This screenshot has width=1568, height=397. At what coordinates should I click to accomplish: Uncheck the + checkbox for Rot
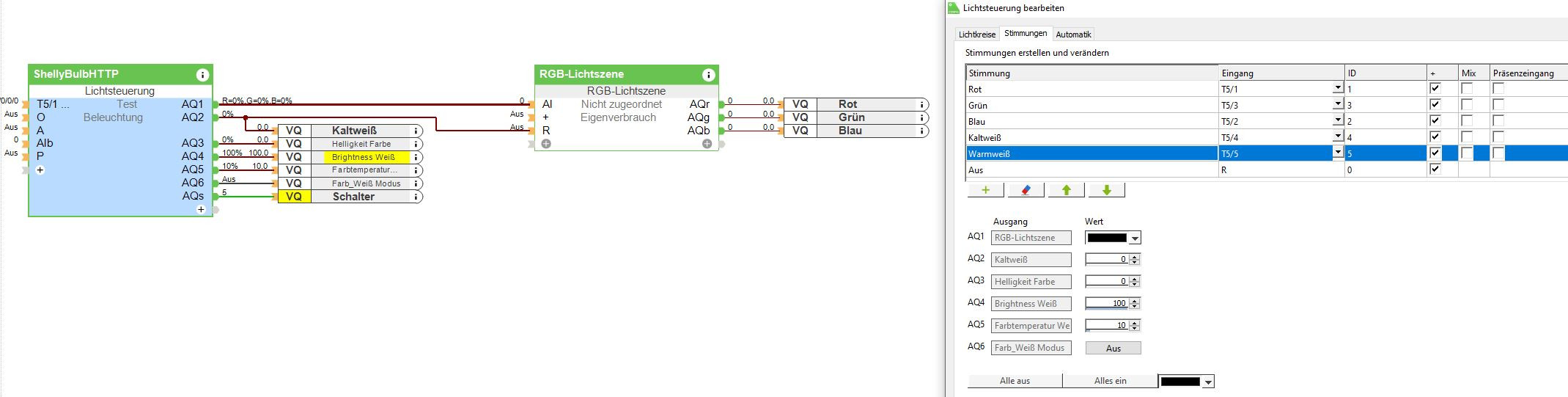click(1435, 88)
